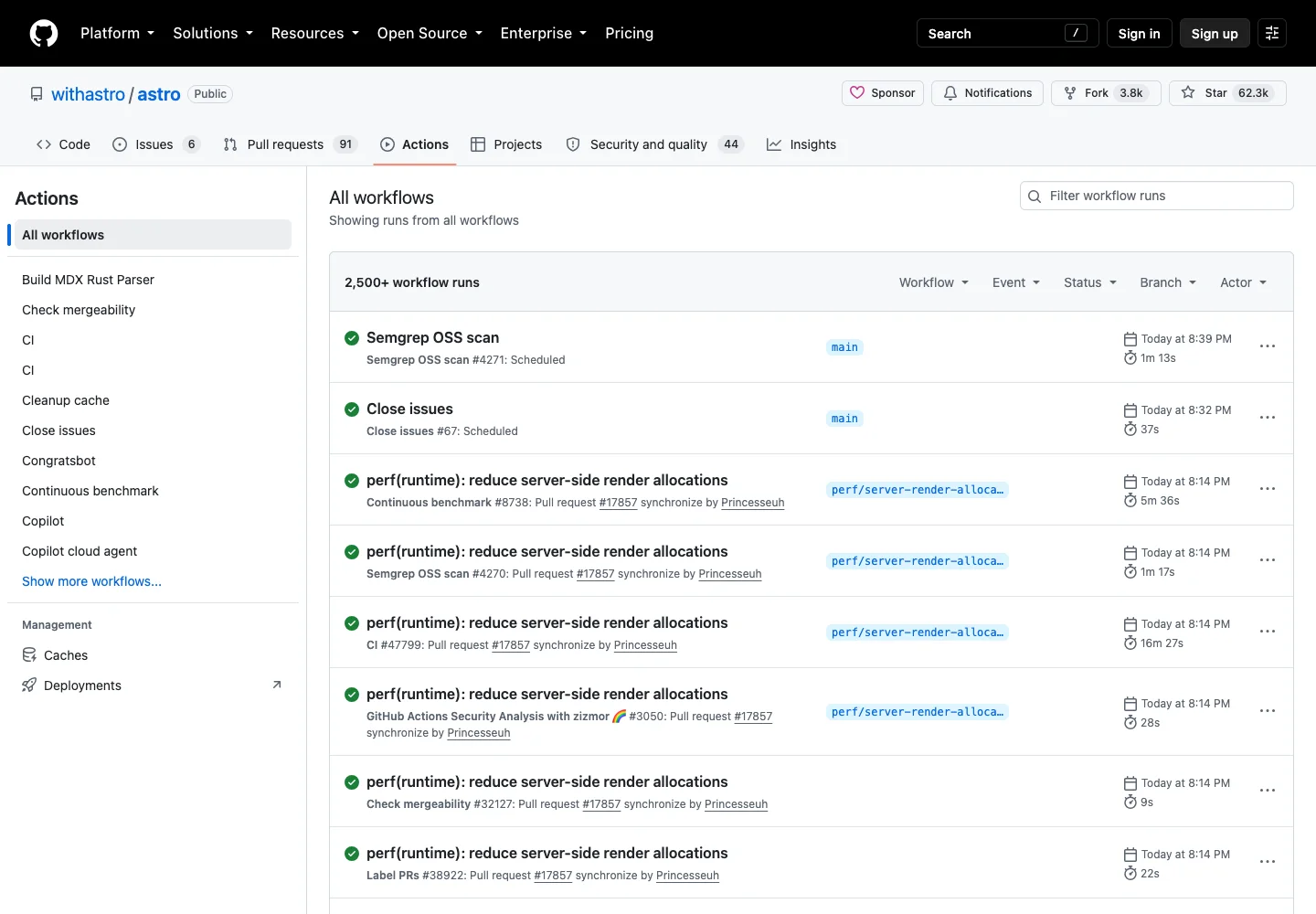Select All workflows in sidebar
The image size is (1316, 914).
153,235
